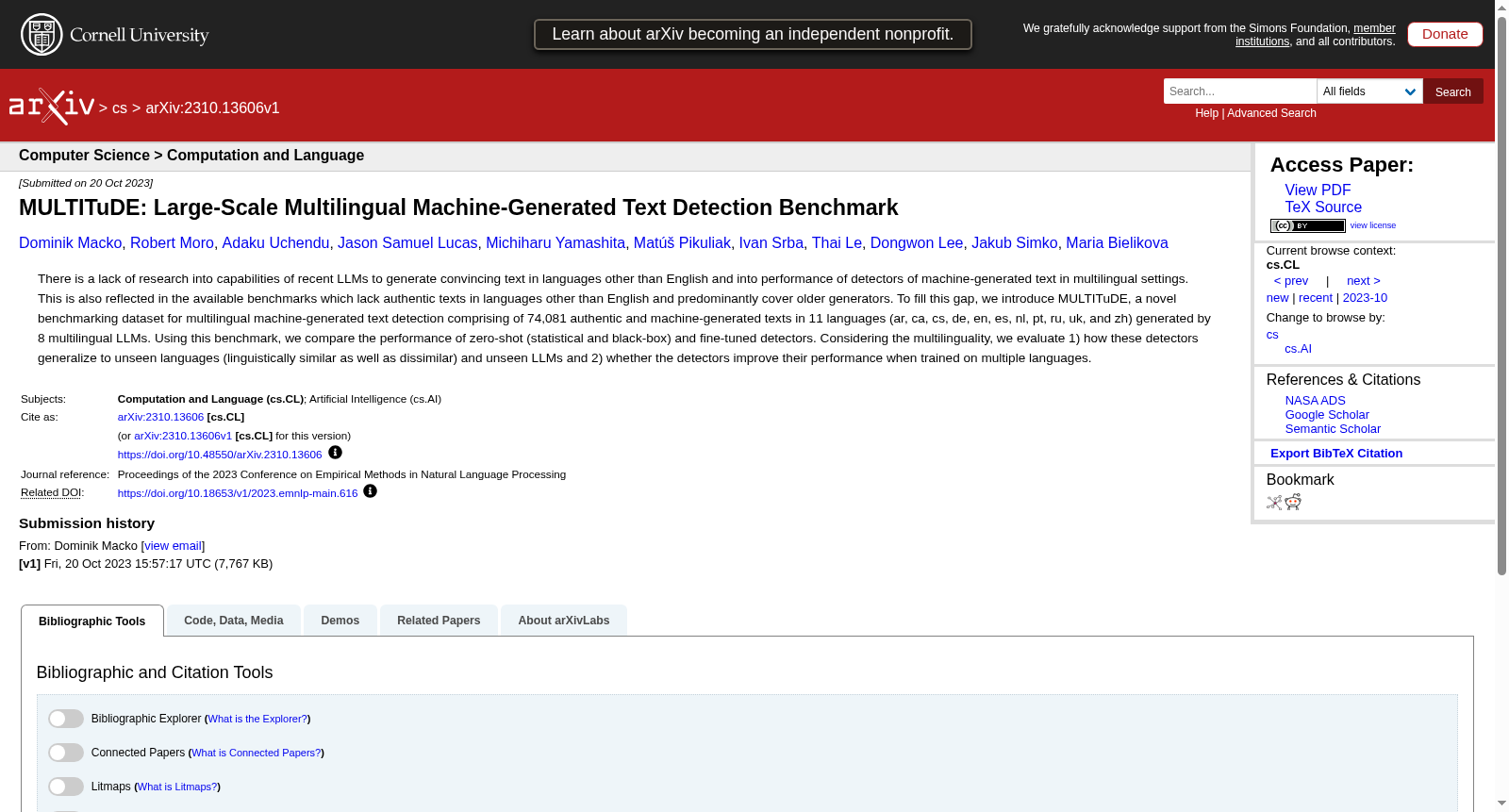Open author Jason Samuel Lucas link

[407, 242]
